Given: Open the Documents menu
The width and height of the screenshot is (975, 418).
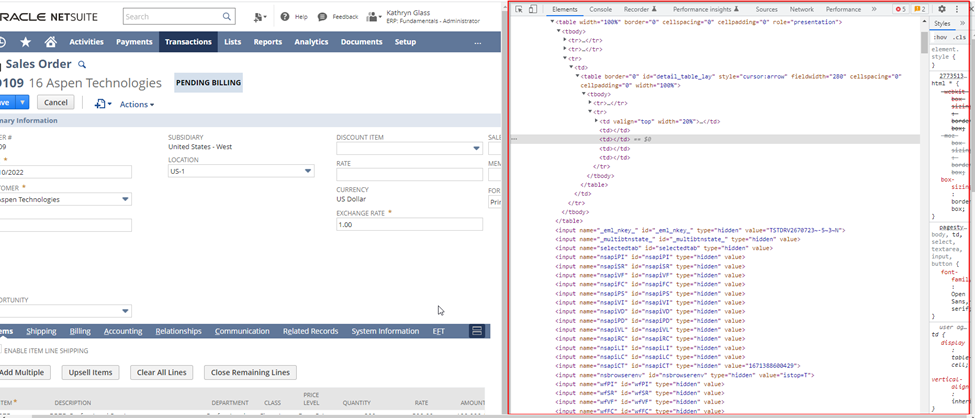Looking at the screenshot, I should click(x=361, y=42).
